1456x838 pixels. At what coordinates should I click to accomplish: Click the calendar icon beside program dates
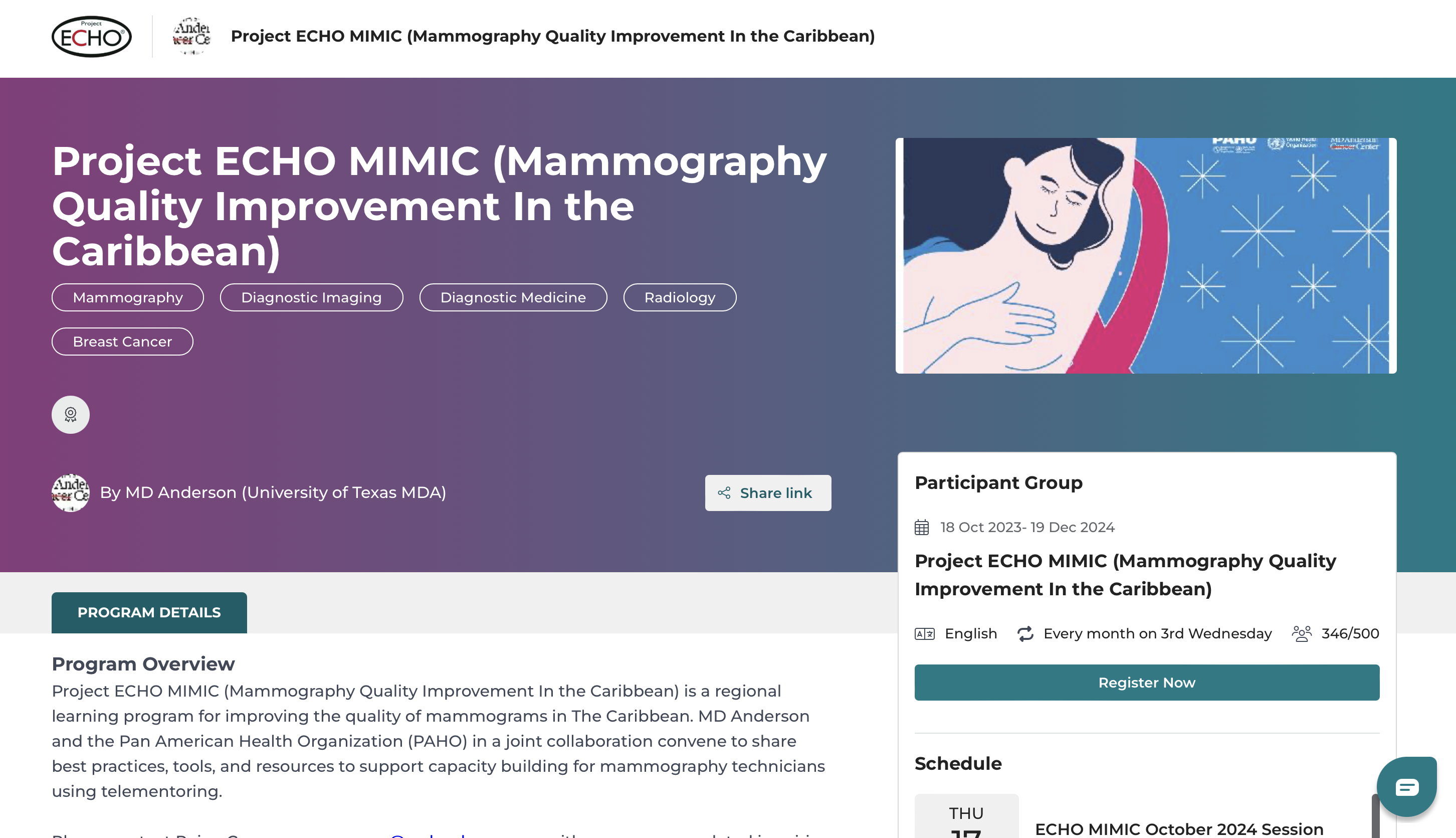pyautogui.click(x=922, y=527)
